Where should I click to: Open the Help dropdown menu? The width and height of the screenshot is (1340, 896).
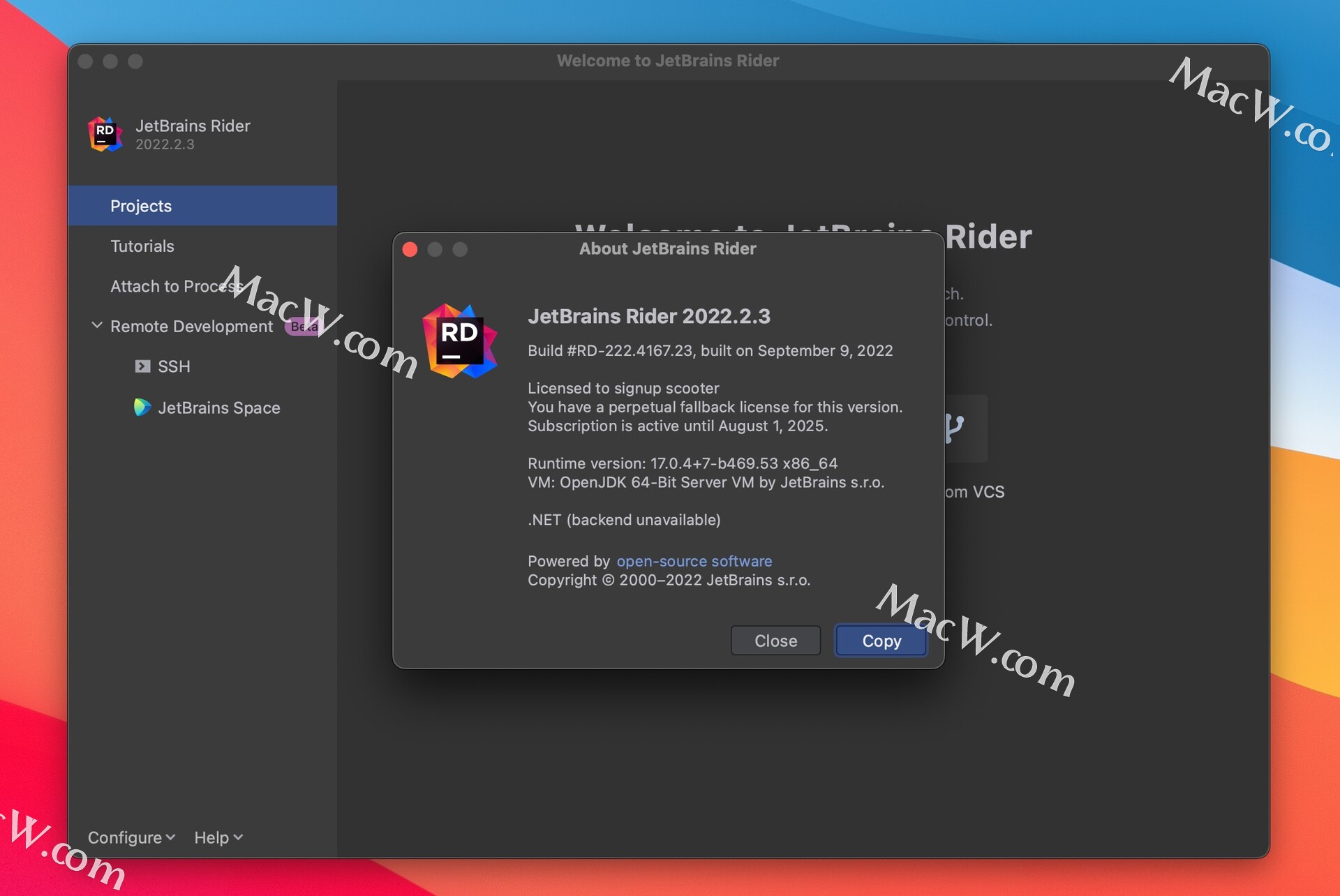(x=218, y=837)
